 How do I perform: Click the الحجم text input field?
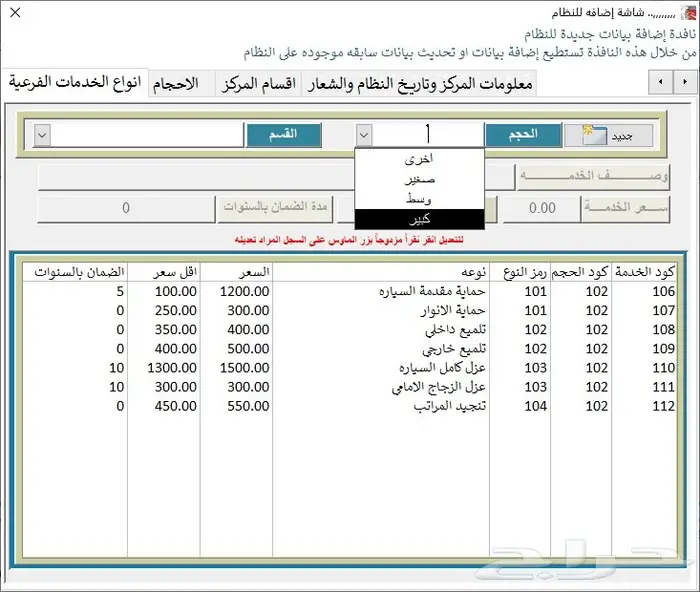[428, 135]
